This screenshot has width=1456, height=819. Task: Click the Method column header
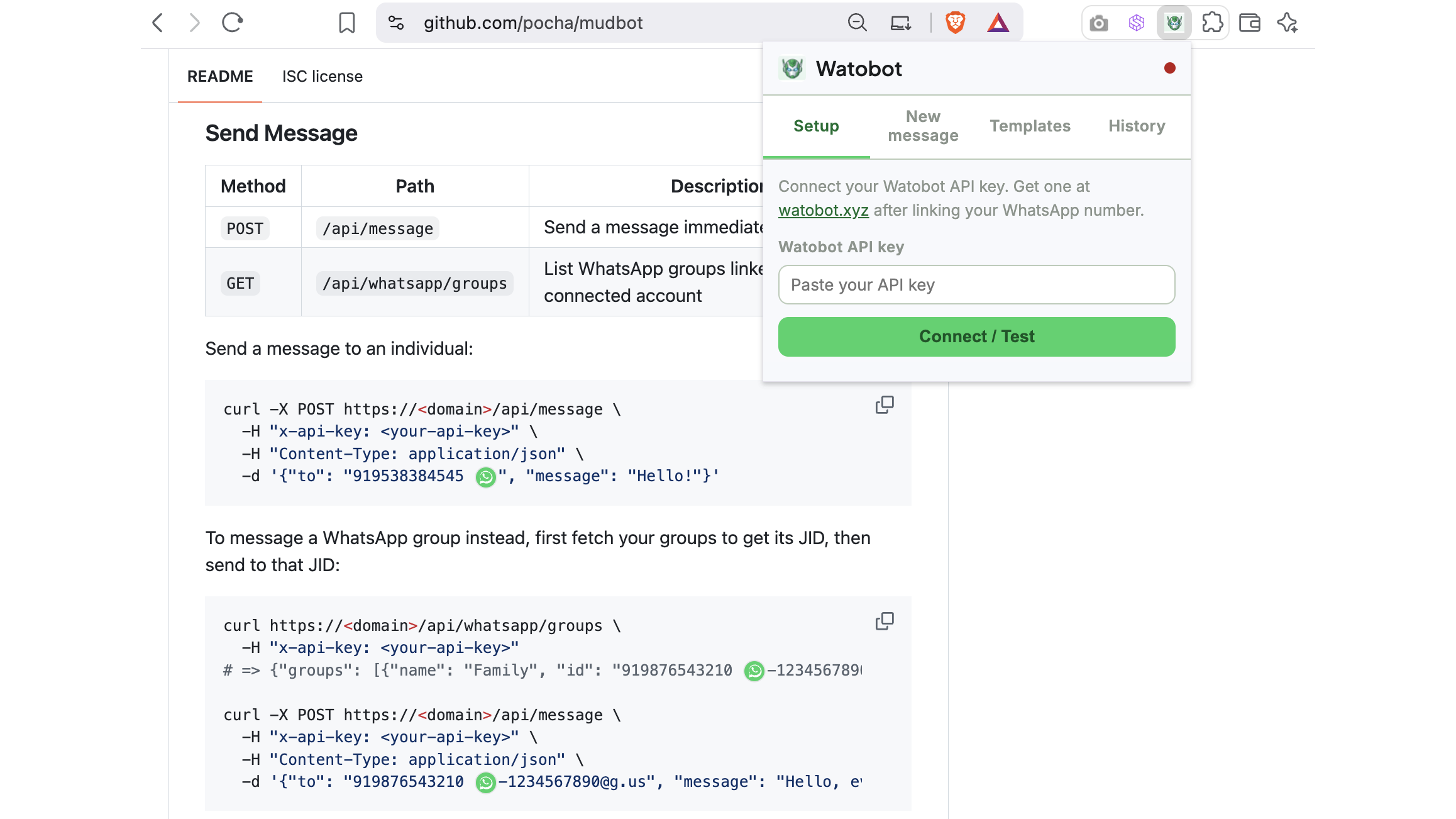point(253,186)
